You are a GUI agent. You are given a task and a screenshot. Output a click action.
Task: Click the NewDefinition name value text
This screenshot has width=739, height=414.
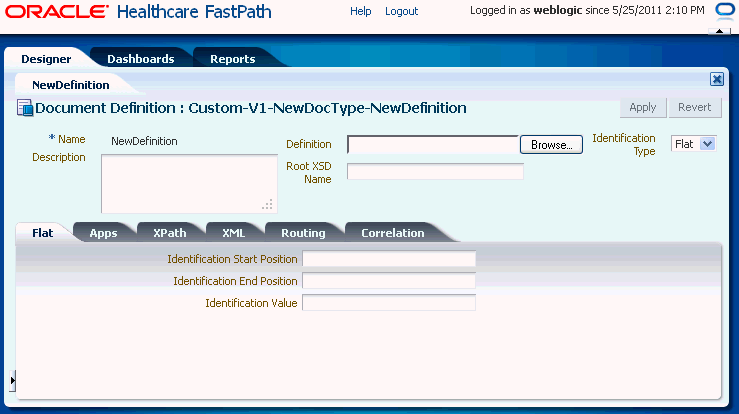coord(144,141)
